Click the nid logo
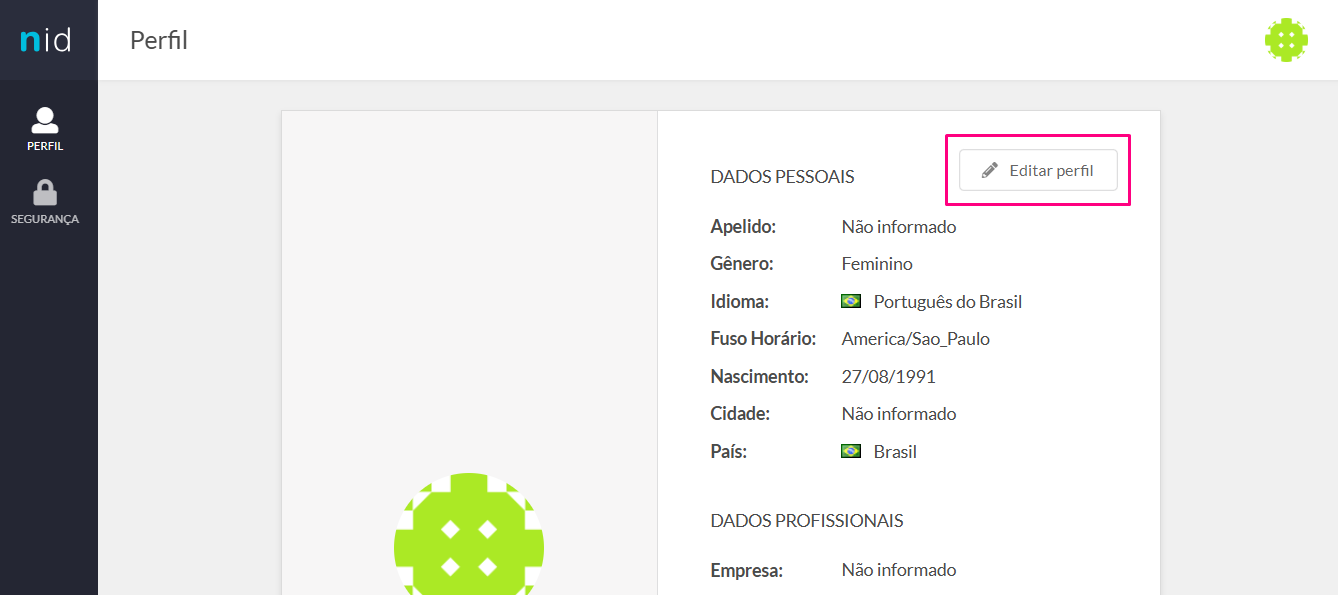This screenshot has width=1338, height=595. point(46,40)
